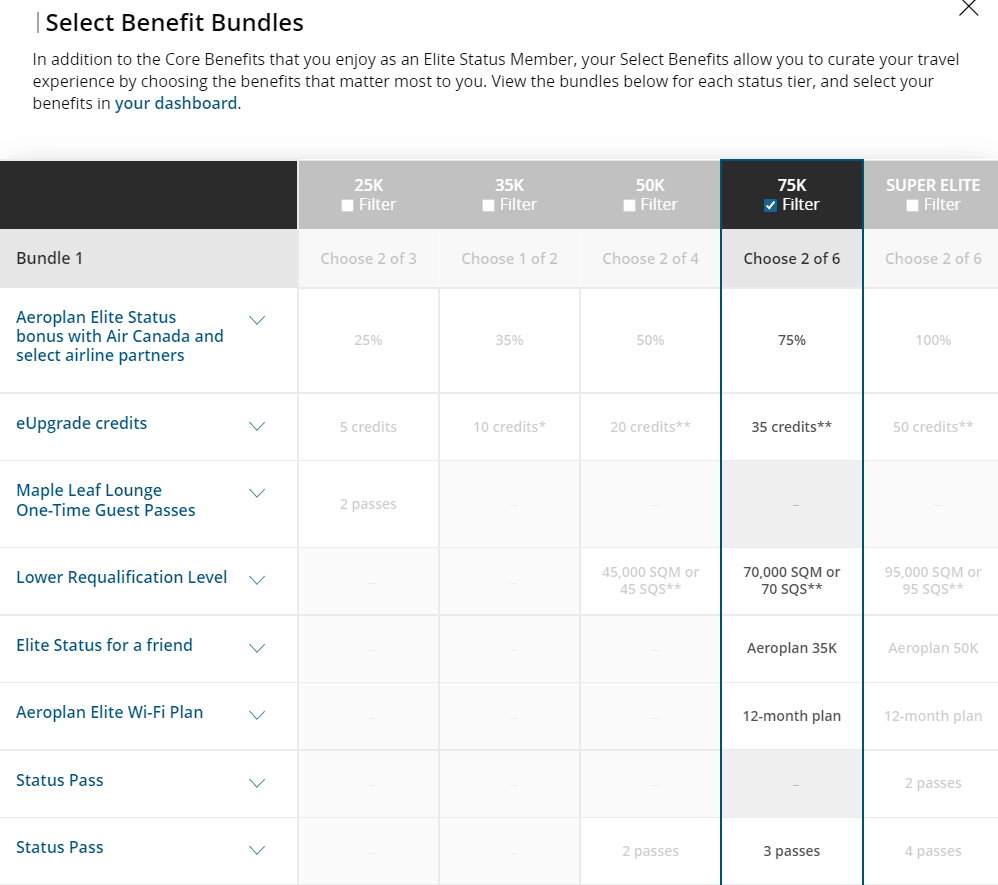Image resolution: width=998 pixels, height=885 pixels.
Task: Click the '75%' bonus cell
Action: 792,340
